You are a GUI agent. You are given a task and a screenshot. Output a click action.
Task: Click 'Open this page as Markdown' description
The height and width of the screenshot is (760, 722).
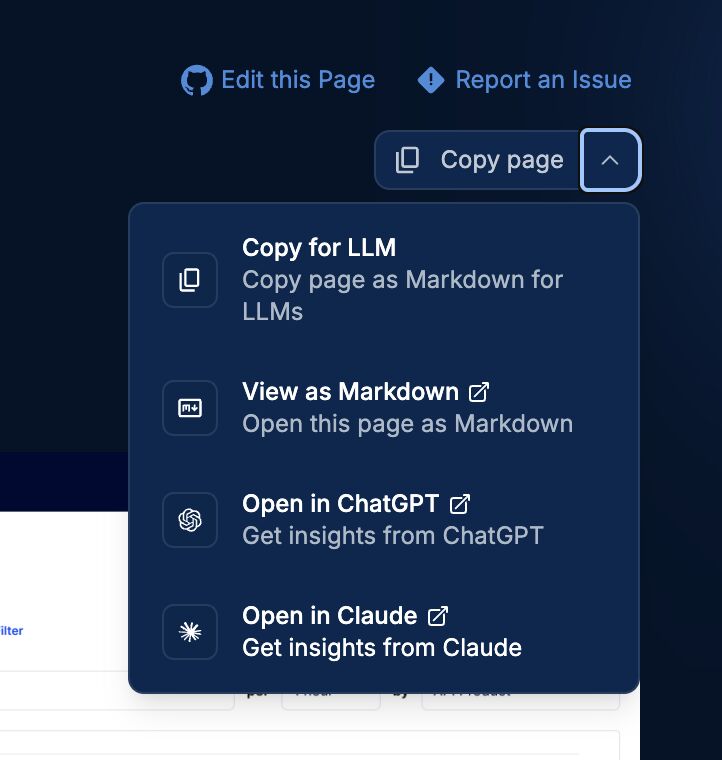coord(408,424)
